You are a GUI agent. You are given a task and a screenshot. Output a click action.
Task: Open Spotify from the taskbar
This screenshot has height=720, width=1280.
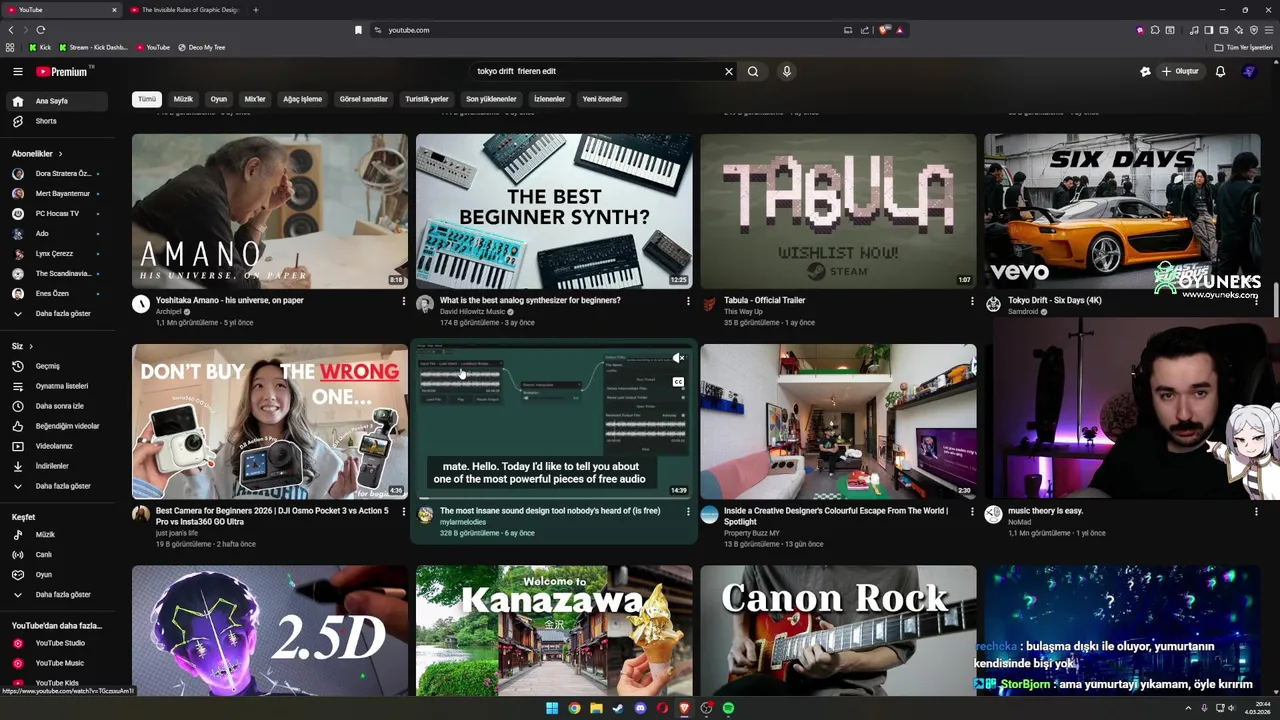[x=728, y=708]
